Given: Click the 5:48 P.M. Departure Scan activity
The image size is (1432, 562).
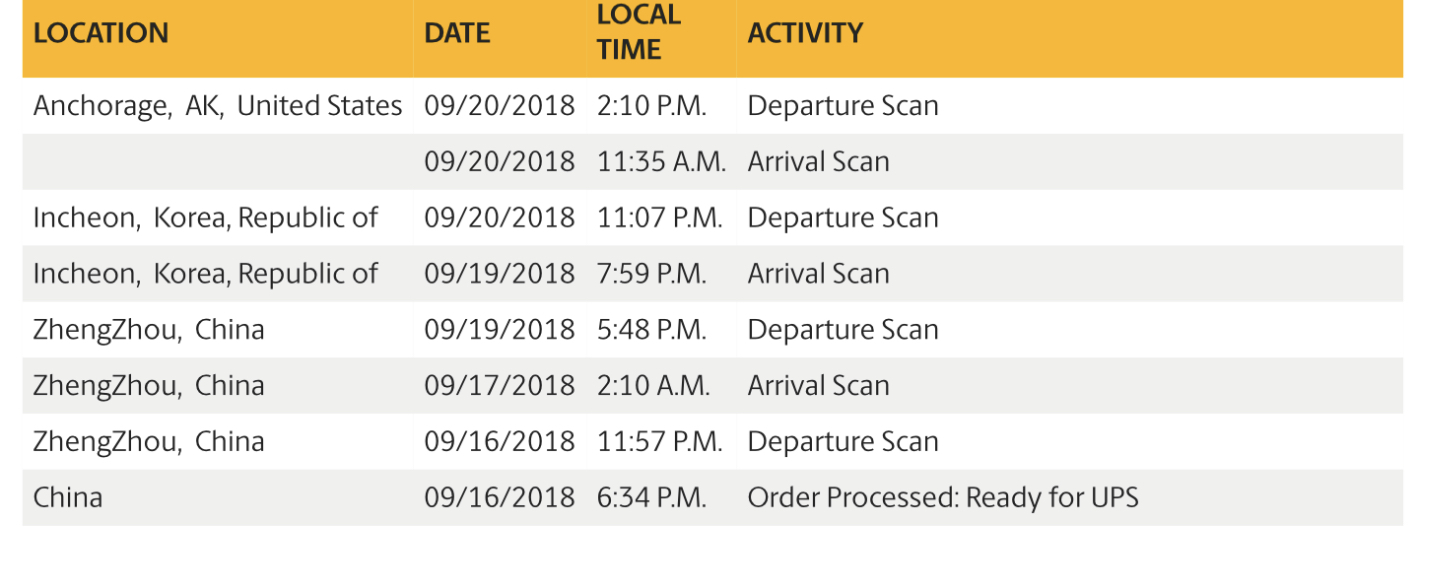Looking at the screenshot, I should [842, 330].
